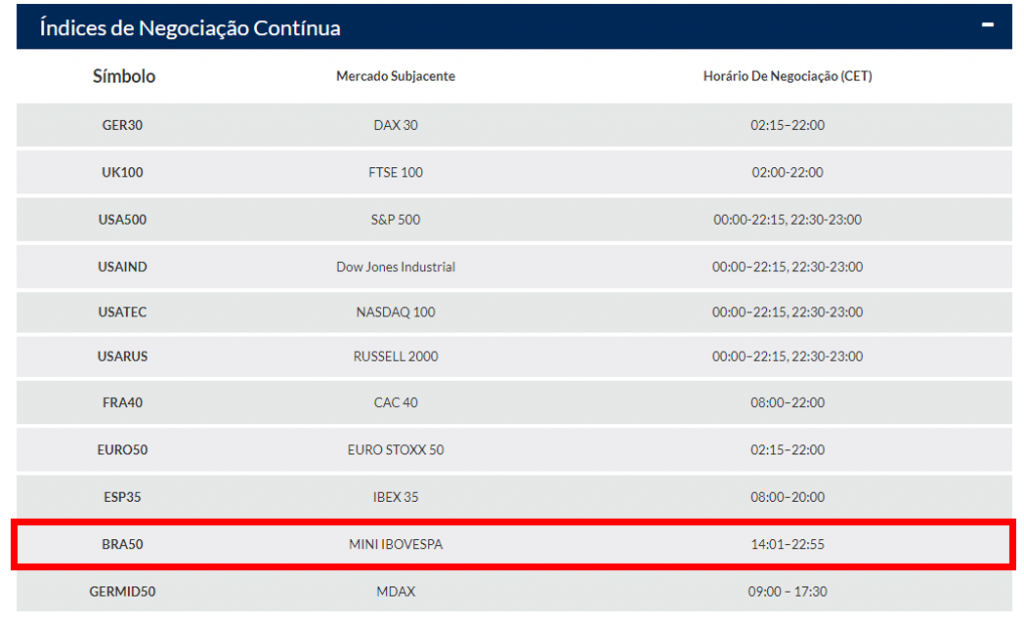The width and height of the screenshot is (1024, 626).
Task: Click the MINI IBOVESPA market cell
Action: pos(396,544)
